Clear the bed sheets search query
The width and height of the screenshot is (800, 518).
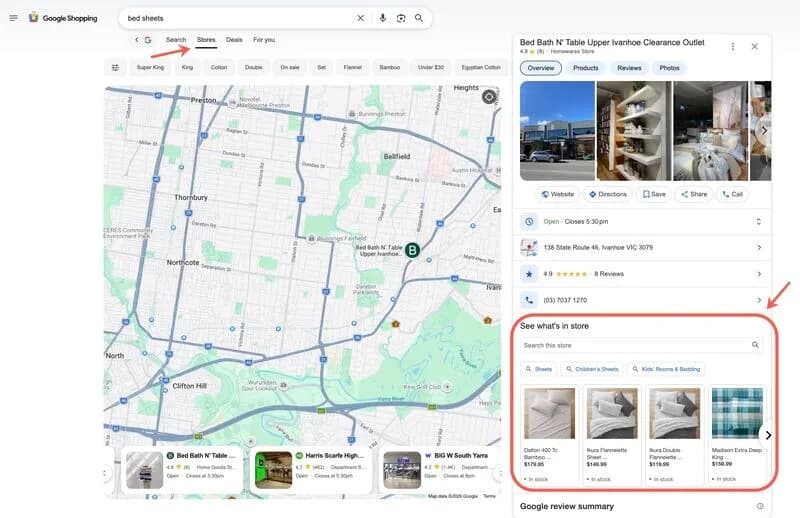pos(360,18)
